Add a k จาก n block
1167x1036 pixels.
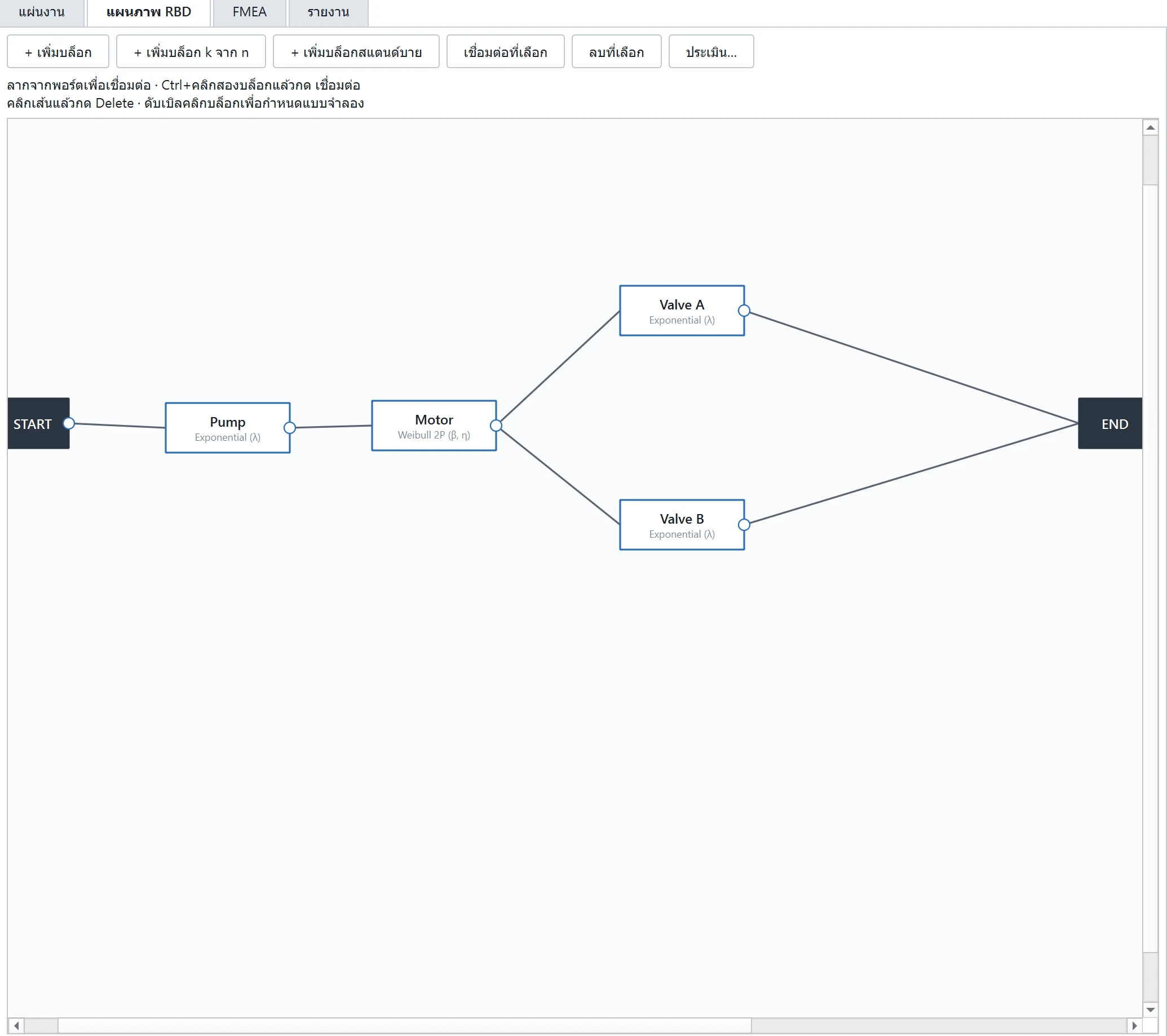pyautogui.click(x=191, y=52)
